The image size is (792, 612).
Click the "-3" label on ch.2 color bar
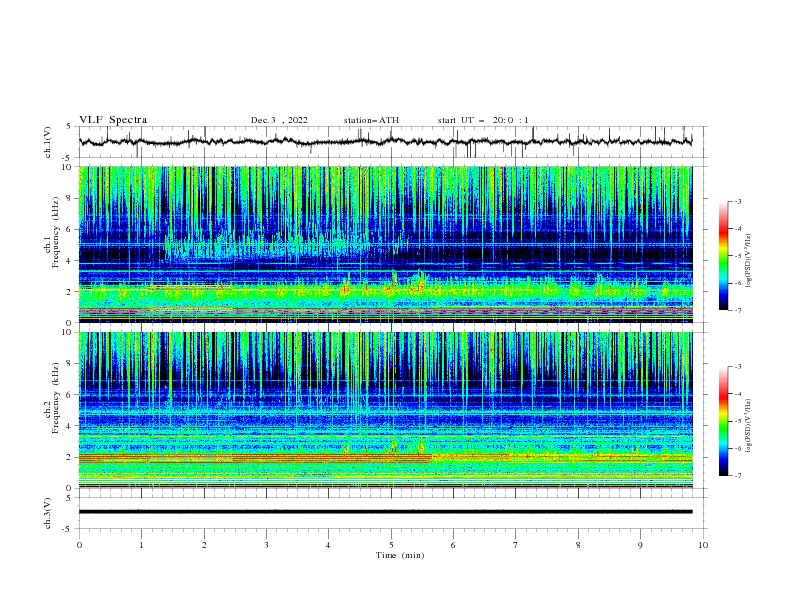pyautogui.click(x=737, y=367)
